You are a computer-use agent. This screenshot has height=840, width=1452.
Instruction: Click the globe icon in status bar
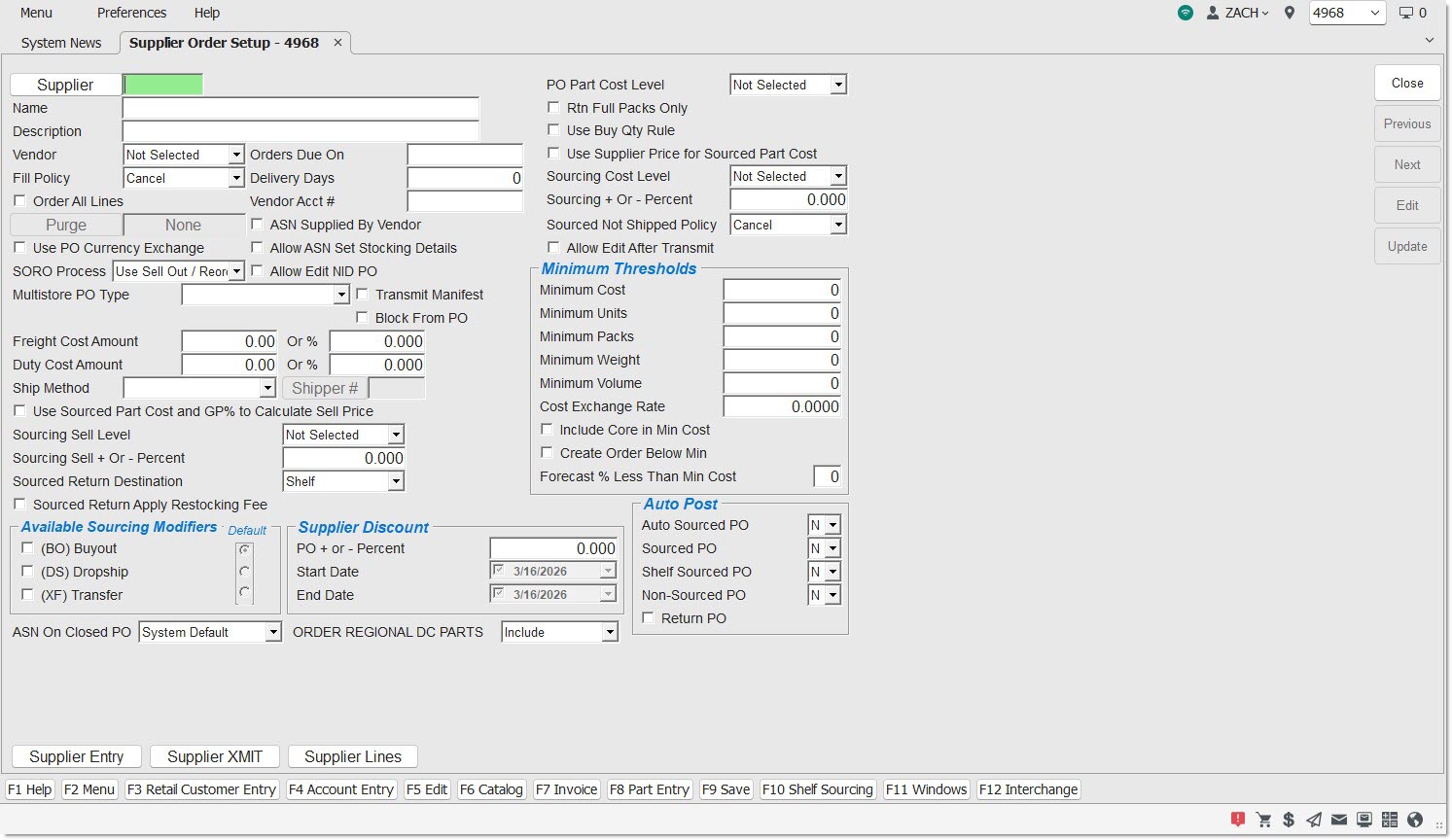[1415, 820]
